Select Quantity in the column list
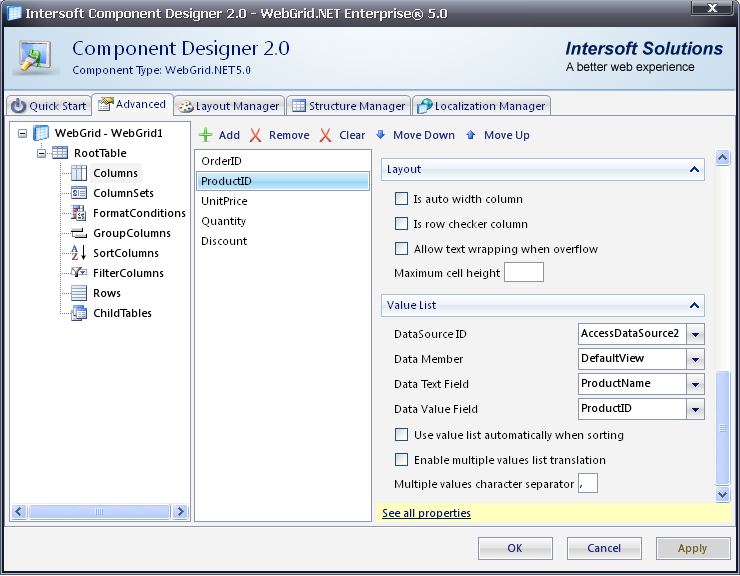Screen dimensions: 740x576 283,221
